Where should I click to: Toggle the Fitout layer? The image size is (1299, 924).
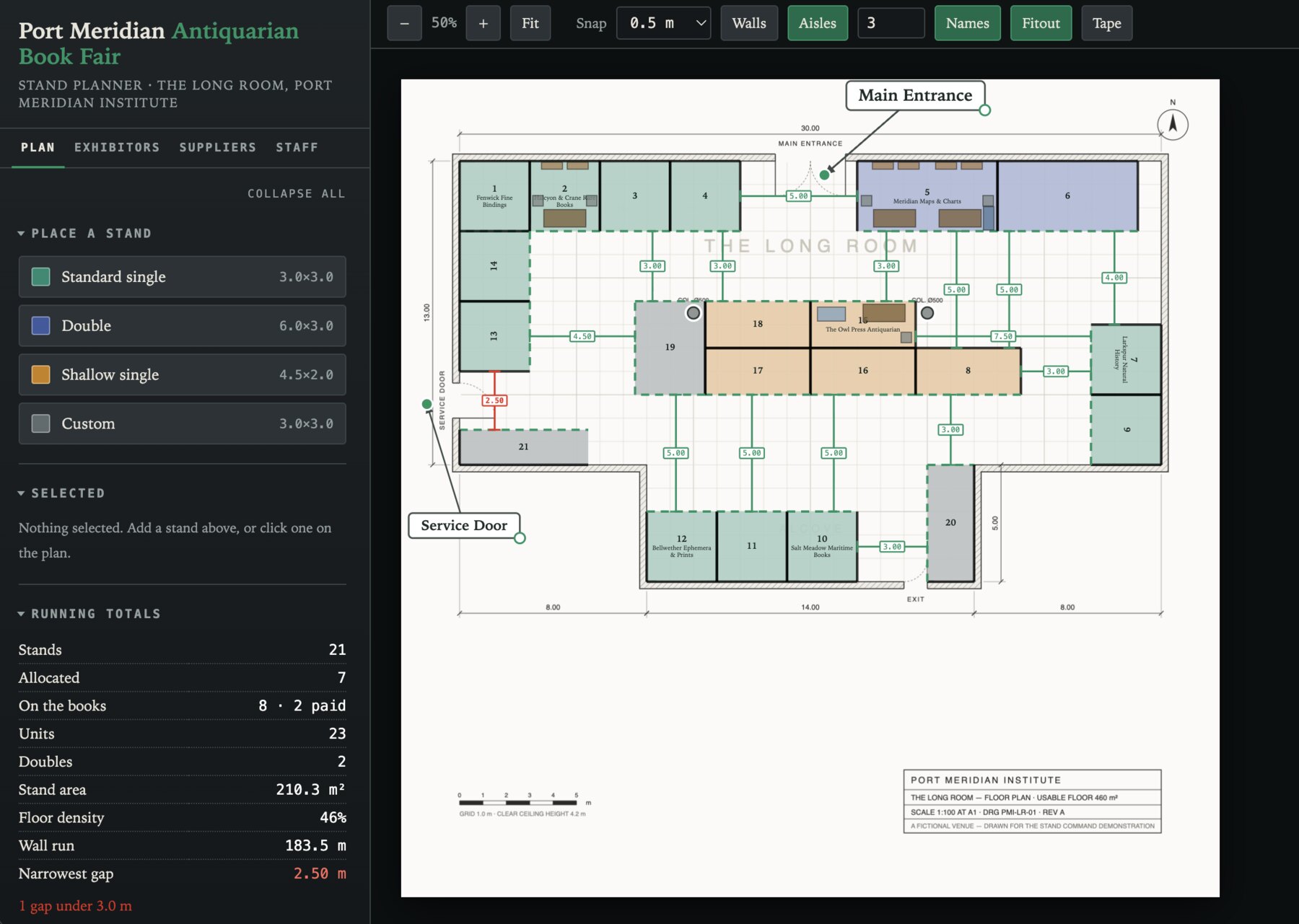coord(1041,23)
